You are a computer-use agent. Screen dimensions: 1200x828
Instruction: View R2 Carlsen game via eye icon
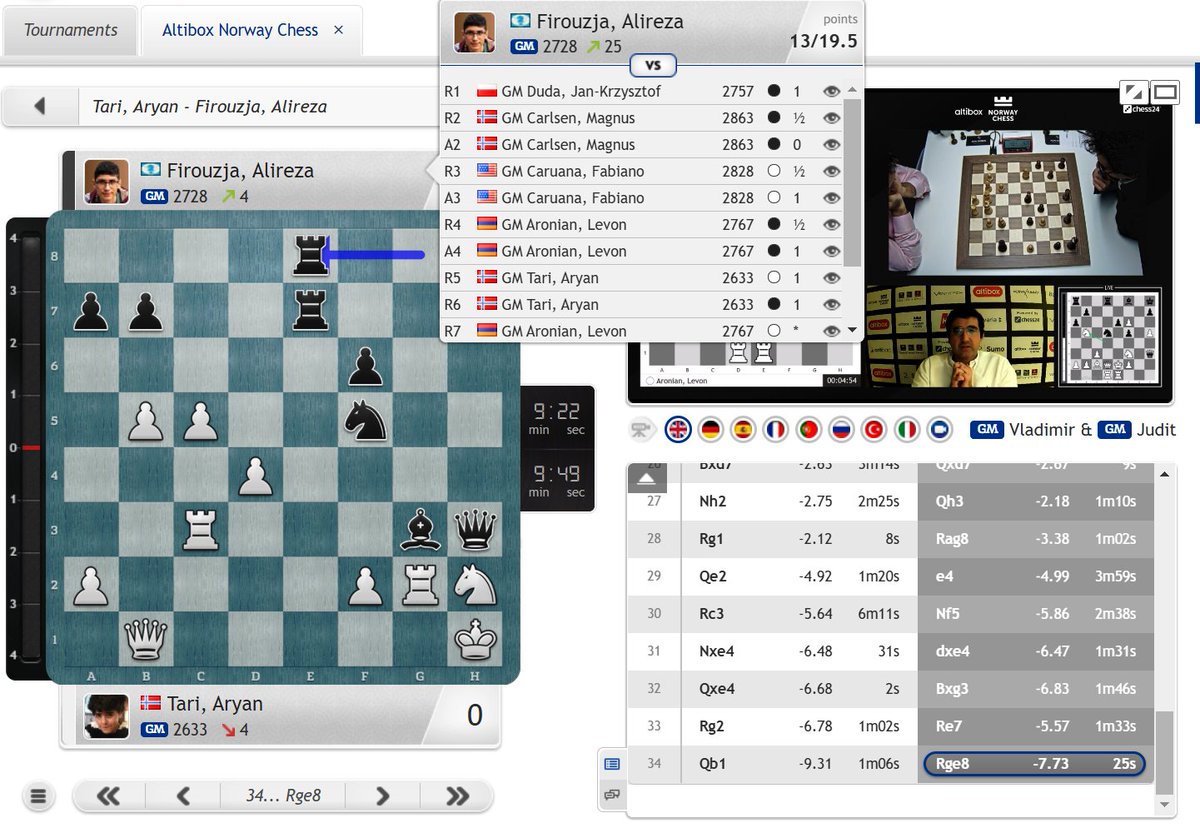coord(830,118)
